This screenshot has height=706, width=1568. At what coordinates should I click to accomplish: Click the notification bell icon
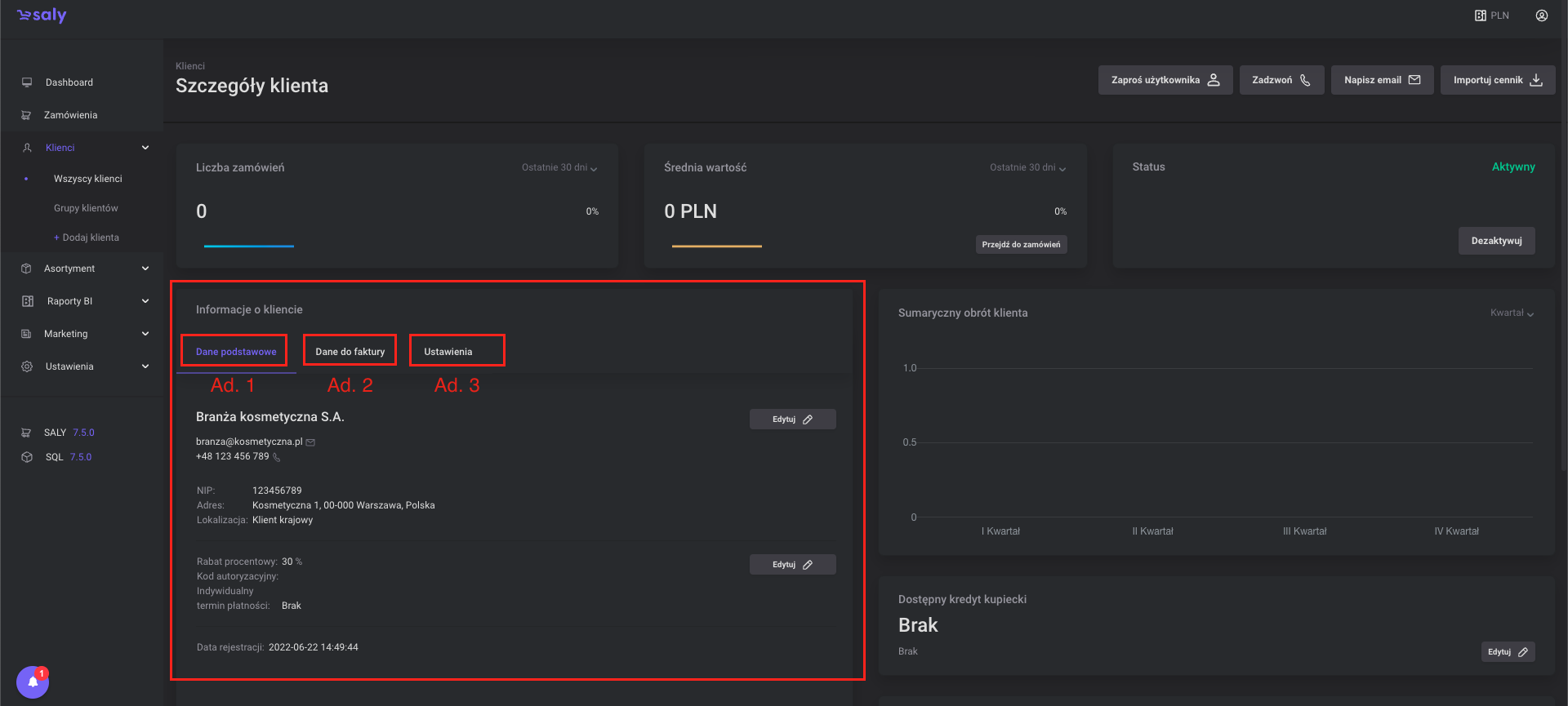[x=33, y=682]
